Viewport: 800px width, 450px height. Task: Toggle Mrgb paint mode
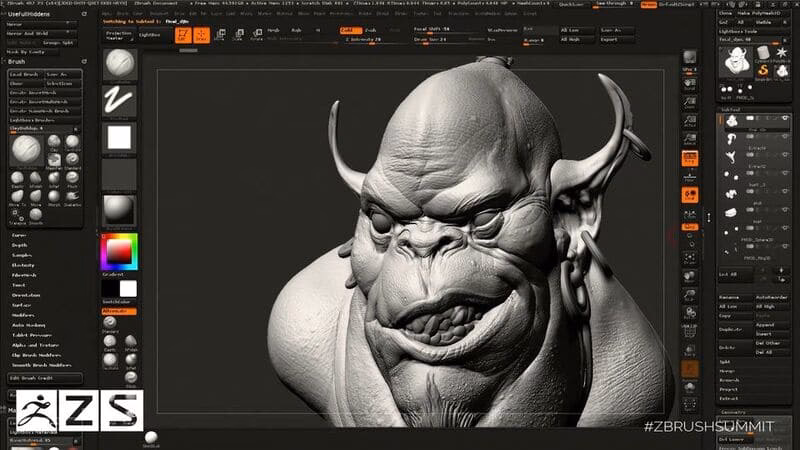pyautogui.click(x=273, y=31)
